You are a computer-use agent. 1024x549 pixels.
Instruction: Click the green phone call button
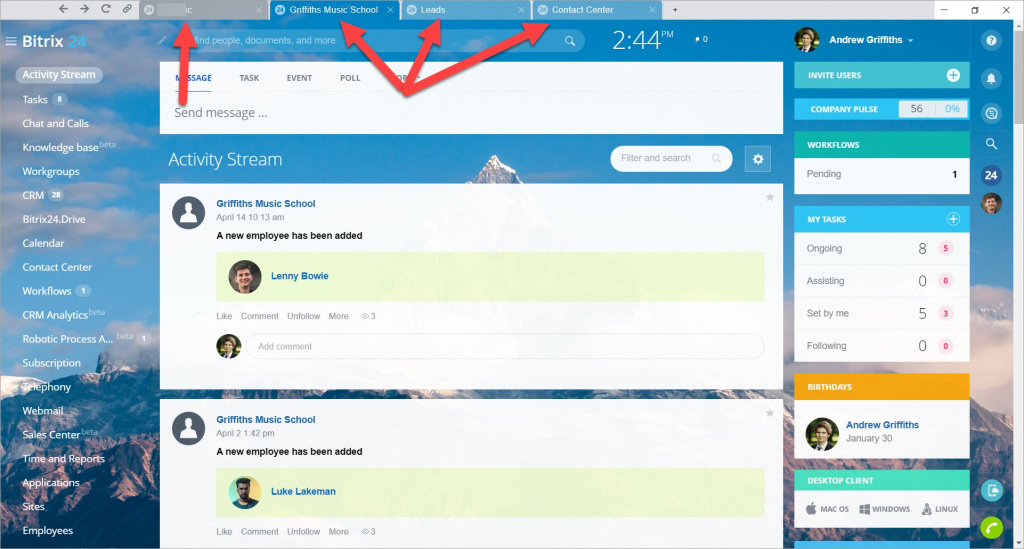pos(991,527)
